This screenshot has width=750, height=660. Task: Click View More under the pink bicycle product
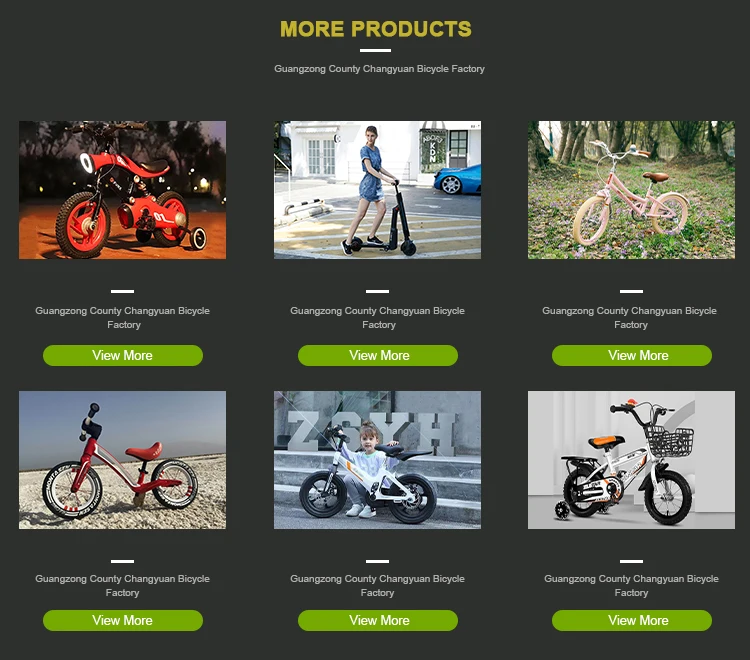632,355
